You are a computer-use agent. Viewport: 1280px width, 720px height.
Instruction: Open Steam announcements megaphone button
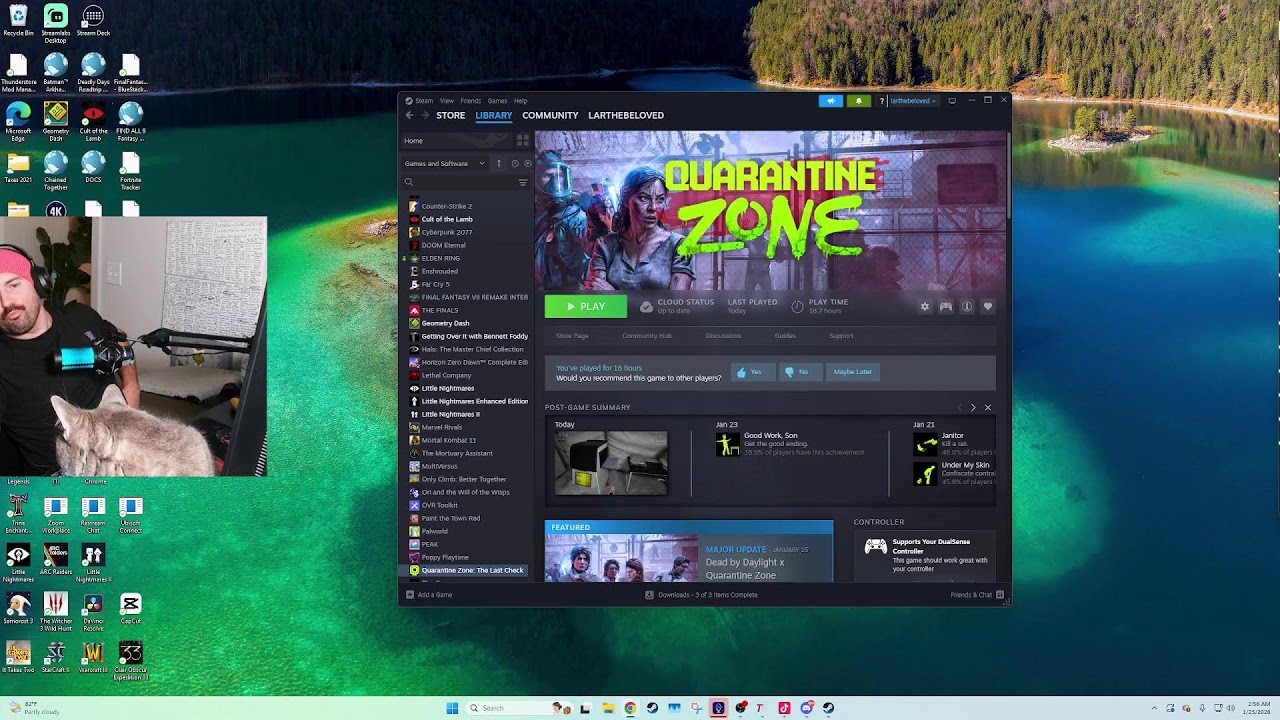(830, 100)
